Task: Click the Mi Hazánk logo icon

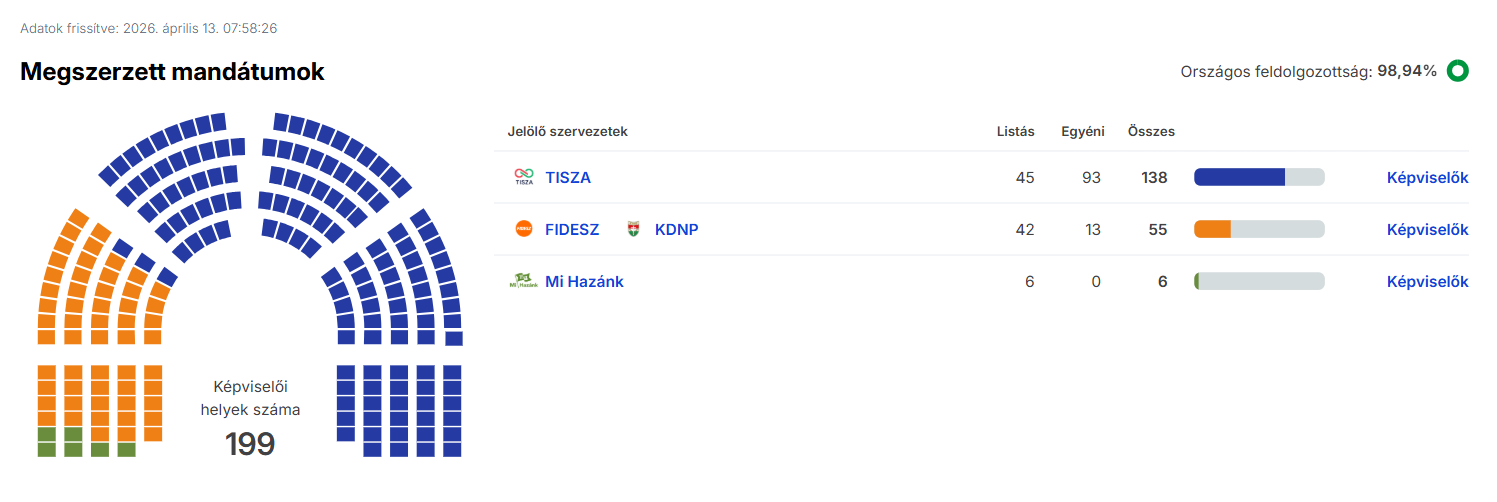Action: point(524,281)
